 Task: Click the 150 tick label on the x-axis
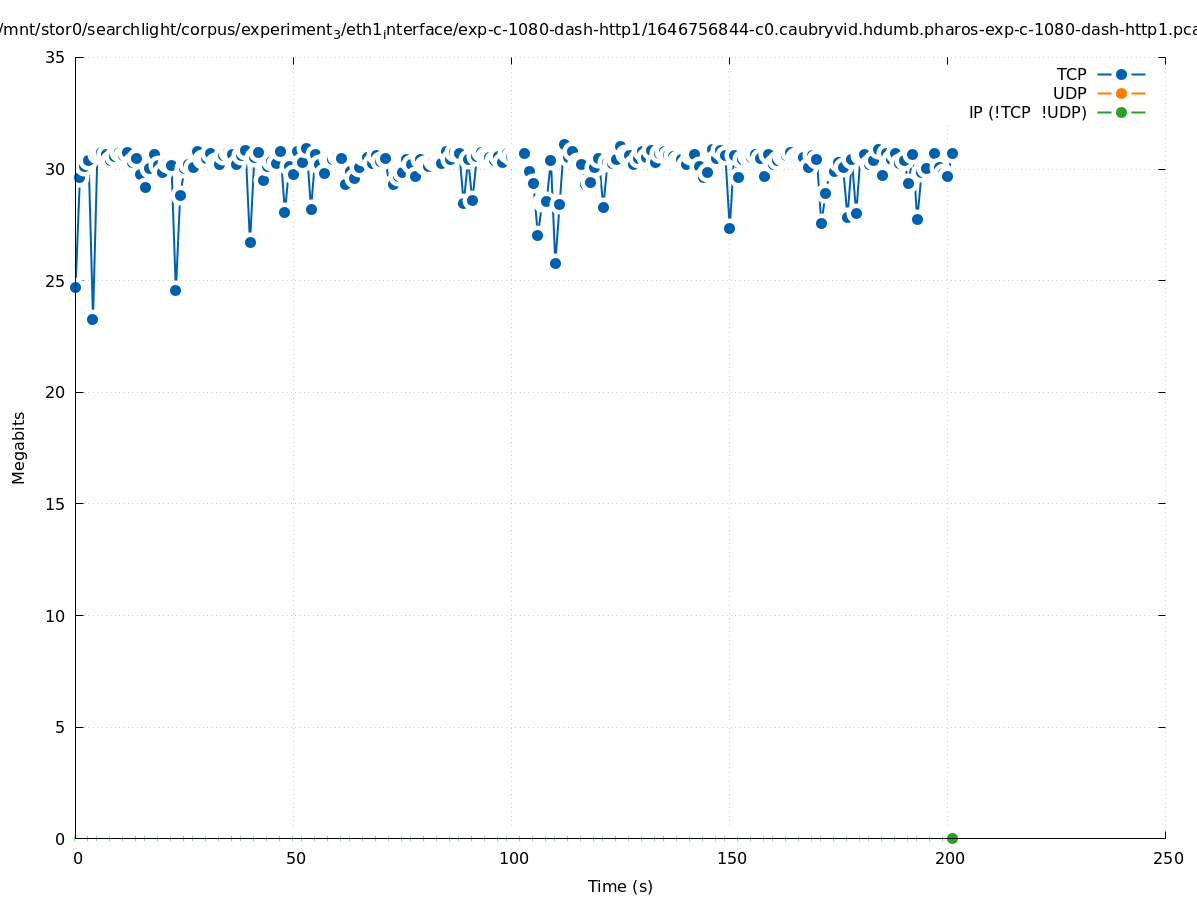tap(731, 858)
